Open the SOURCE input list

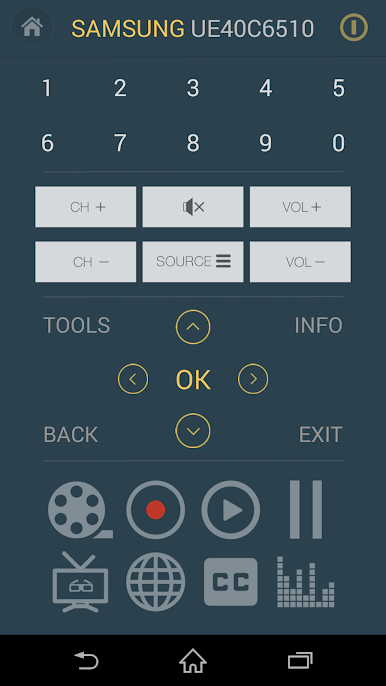click(193, 261)
